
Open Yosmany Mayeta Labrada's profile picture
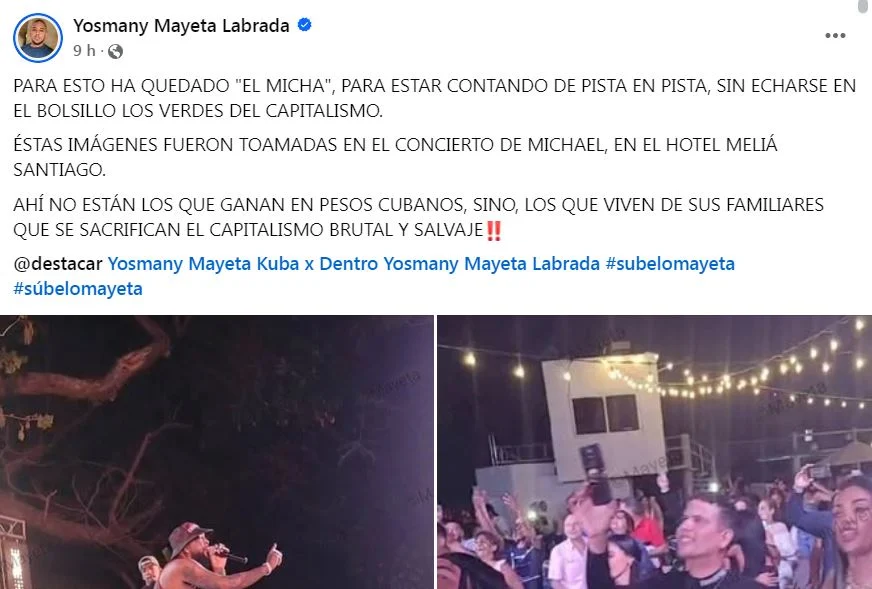coord(38,38)
